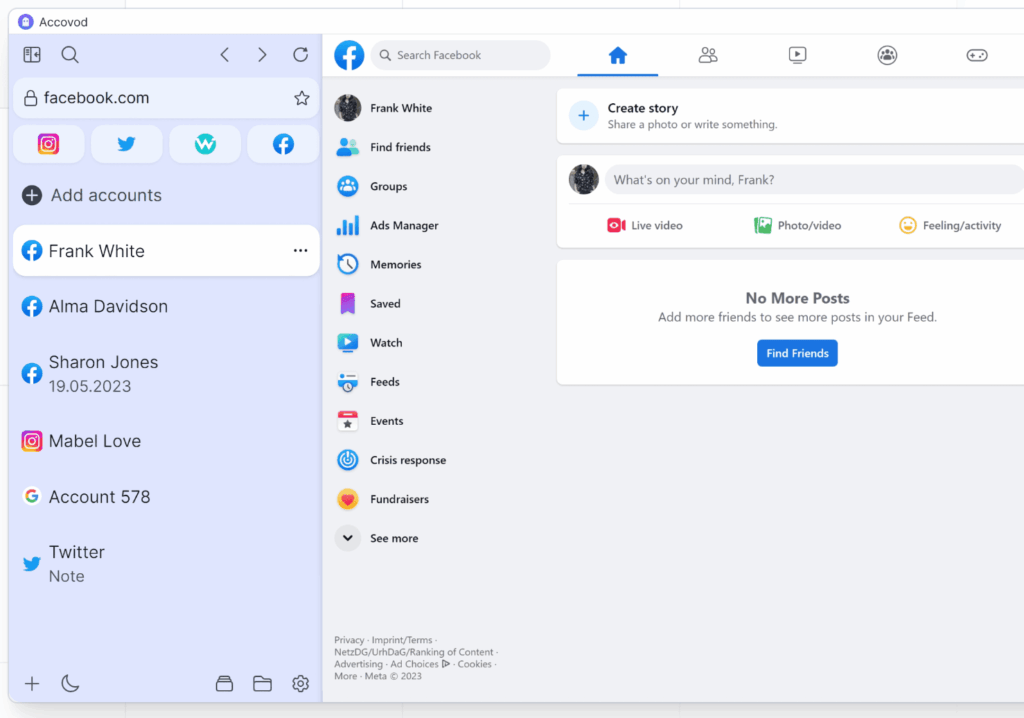Open the Privacy footer link
Viewport: 1024px width, 718px height.
click(349, 640)
